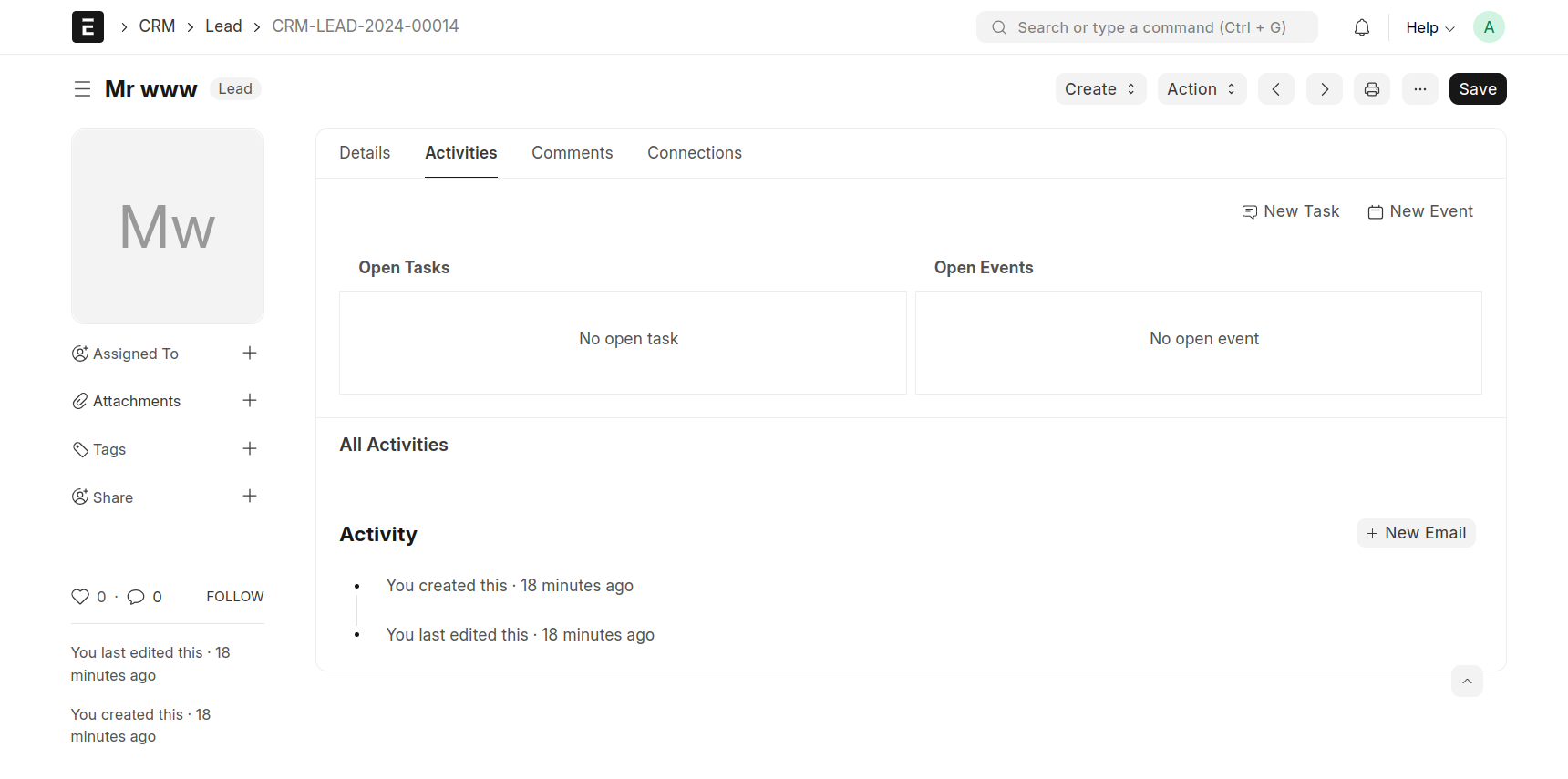Viewport: 1568px width, 779px height.
Task: Toggle the sidebar hamburger menu
Action: point(82,89)
